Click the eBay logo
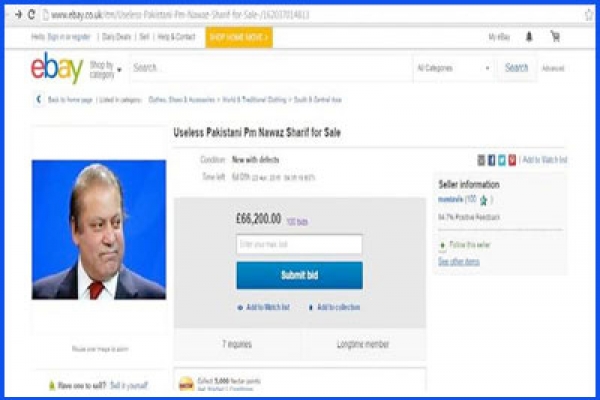 point(57,68)
